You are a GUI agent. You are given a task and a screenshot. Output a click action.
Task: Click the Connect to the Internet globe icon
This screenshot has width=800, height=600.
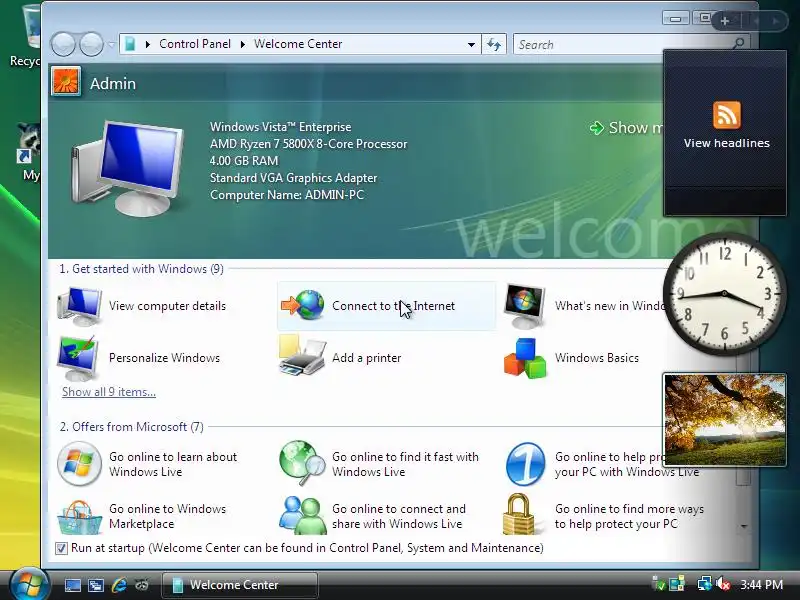(x=303, y=305)
